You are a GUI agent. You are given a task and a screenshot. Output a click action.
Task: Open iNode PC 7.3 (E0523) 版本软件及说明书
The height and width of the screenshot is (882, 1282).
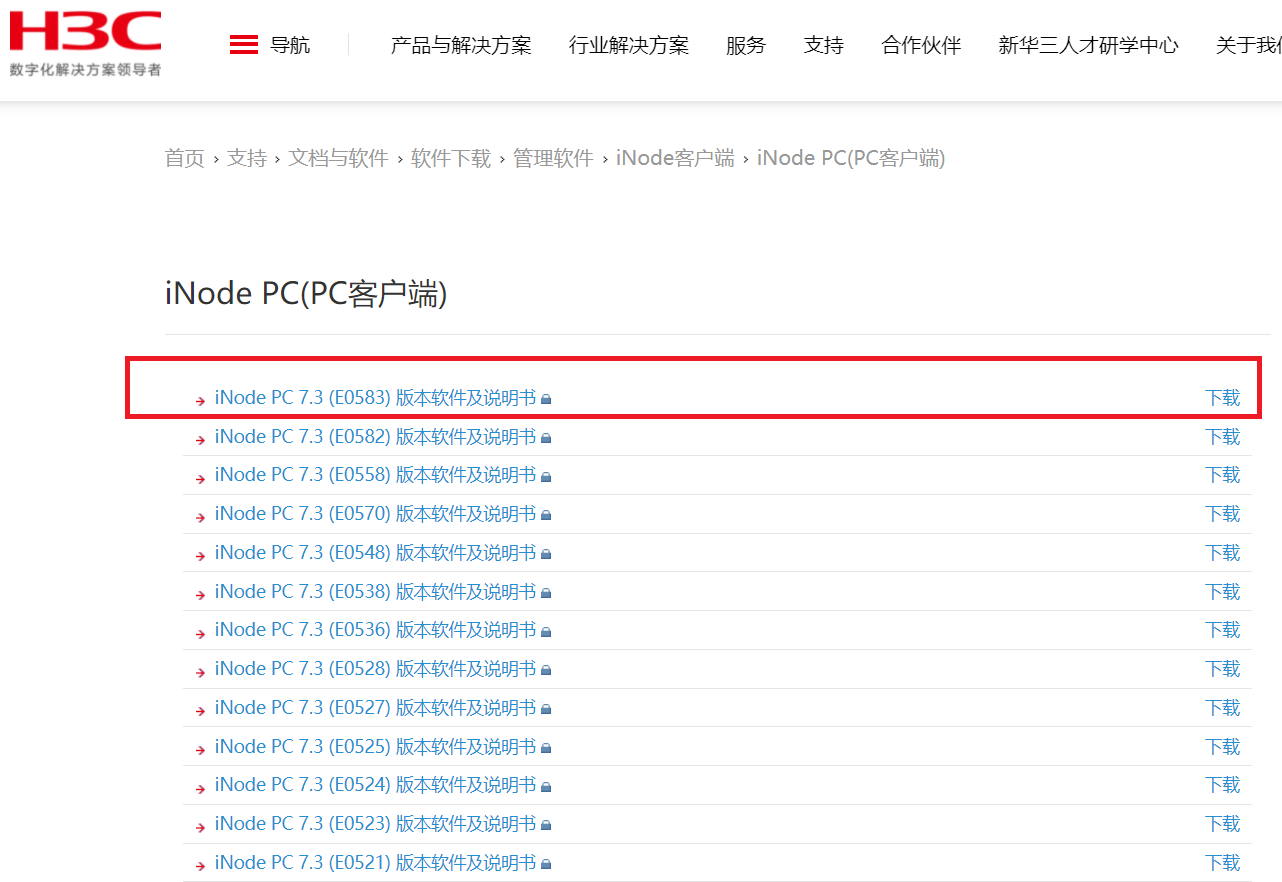point(375,824)
